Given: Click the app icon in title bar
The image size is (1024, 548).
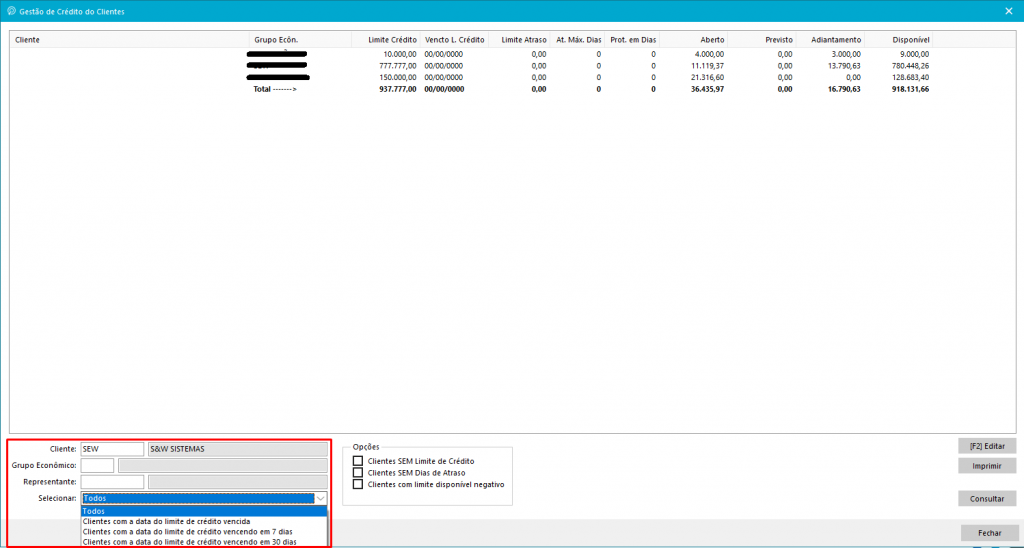Looking at the screenshot, I should coord(11,11).
